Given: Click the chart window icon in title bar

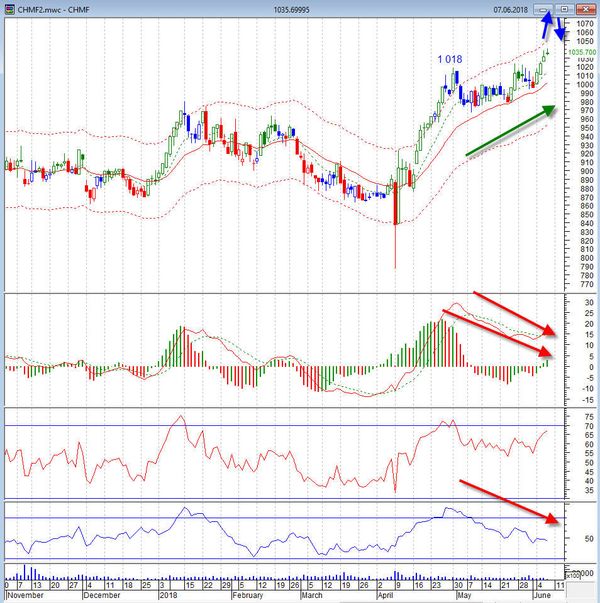Looking at the screenshot, I should point(10,9).
